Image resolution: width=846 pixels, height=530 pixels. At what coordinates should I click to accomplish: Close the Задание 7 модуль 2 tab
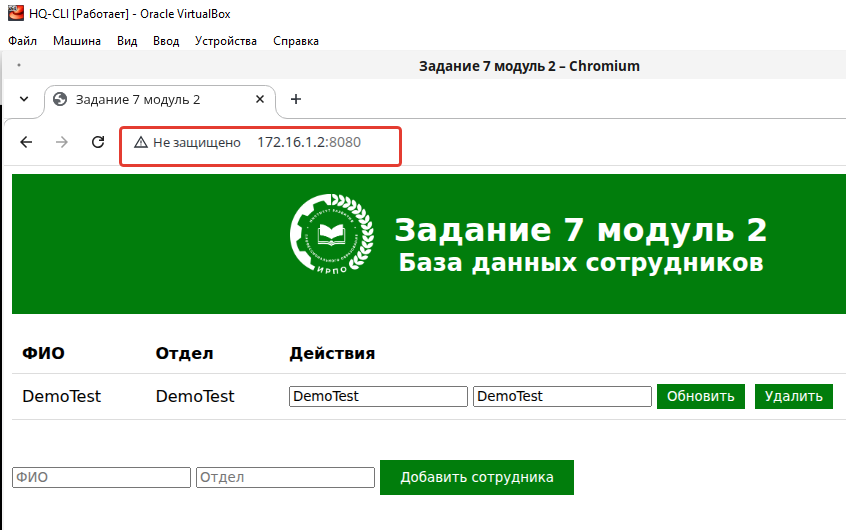pyautogui.click(x=260, y=99)
